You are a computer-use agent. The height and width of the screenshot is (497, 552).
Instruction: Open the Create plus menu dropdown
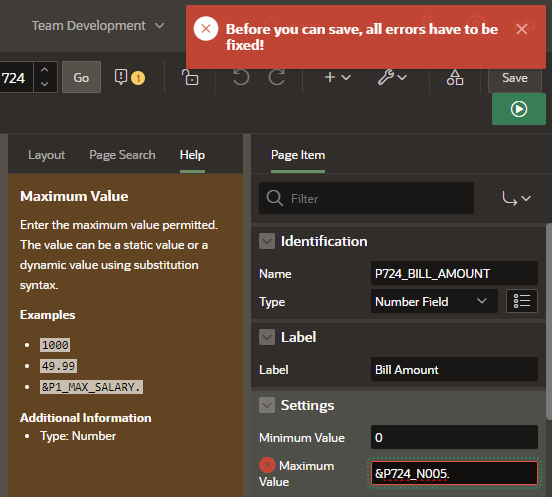click(x=337, y=77)
